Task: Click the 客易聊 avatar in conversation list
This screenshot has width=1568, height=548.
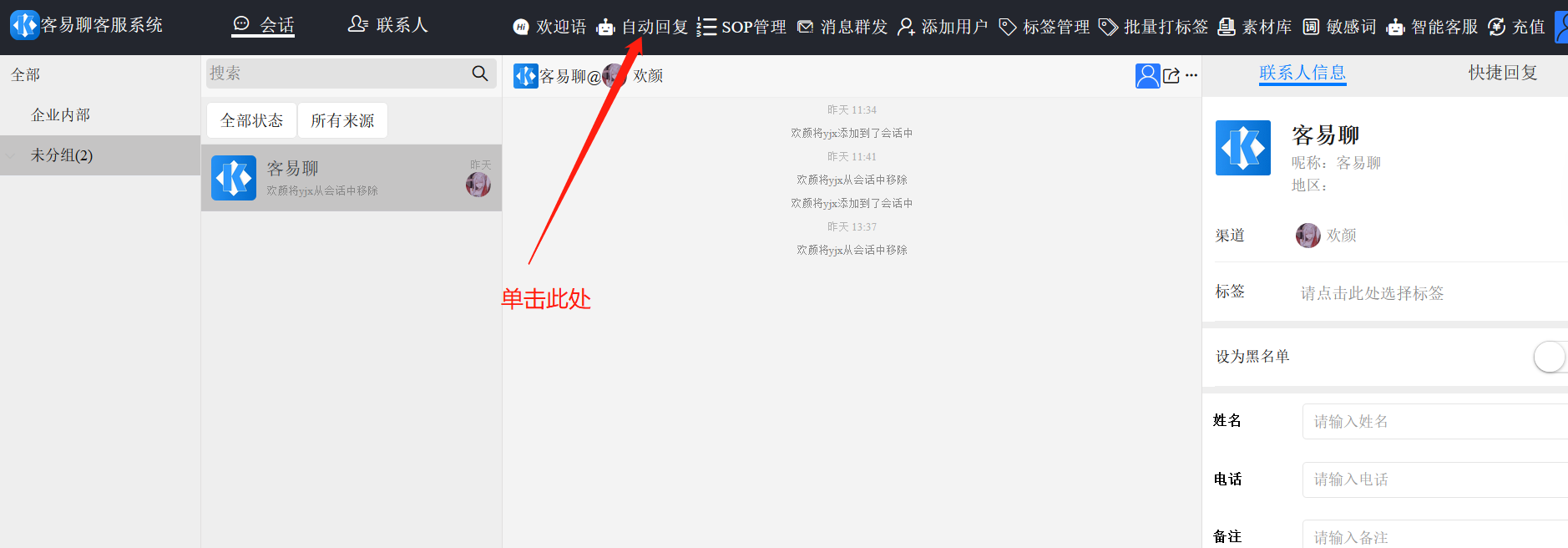Action: point(234,178)
